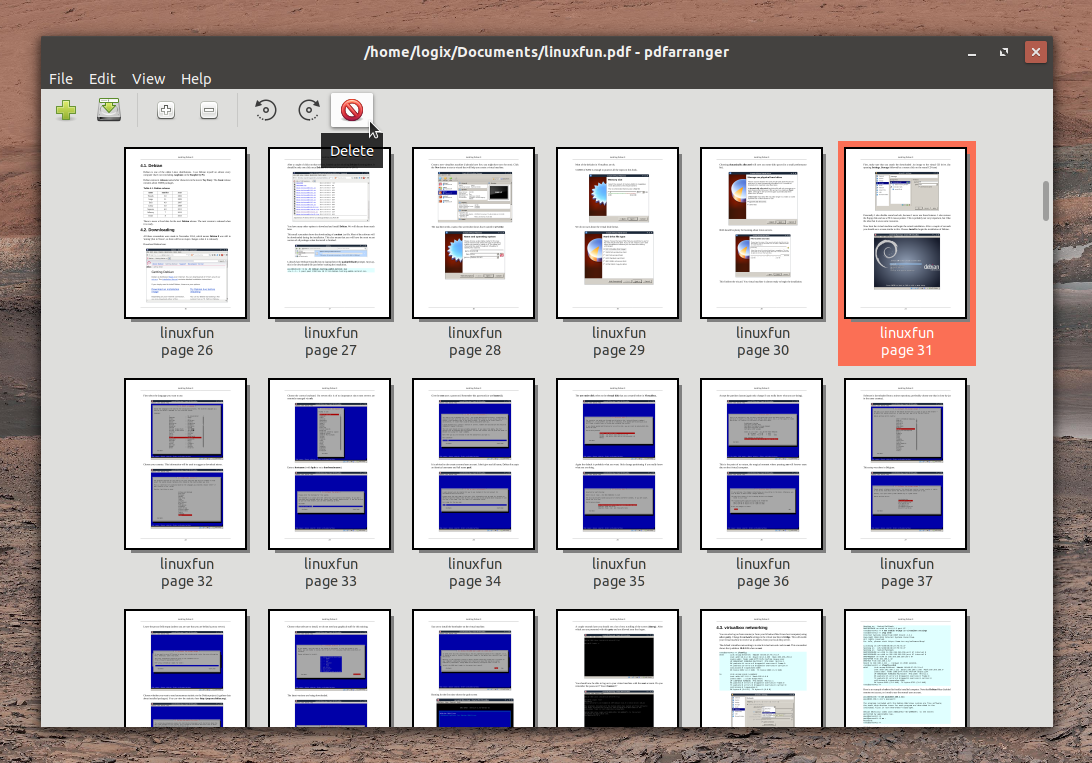The image size is (1092, 763).
Task: Select the linuxfun page 34 thumbnail
Action: tap(474, 464)
